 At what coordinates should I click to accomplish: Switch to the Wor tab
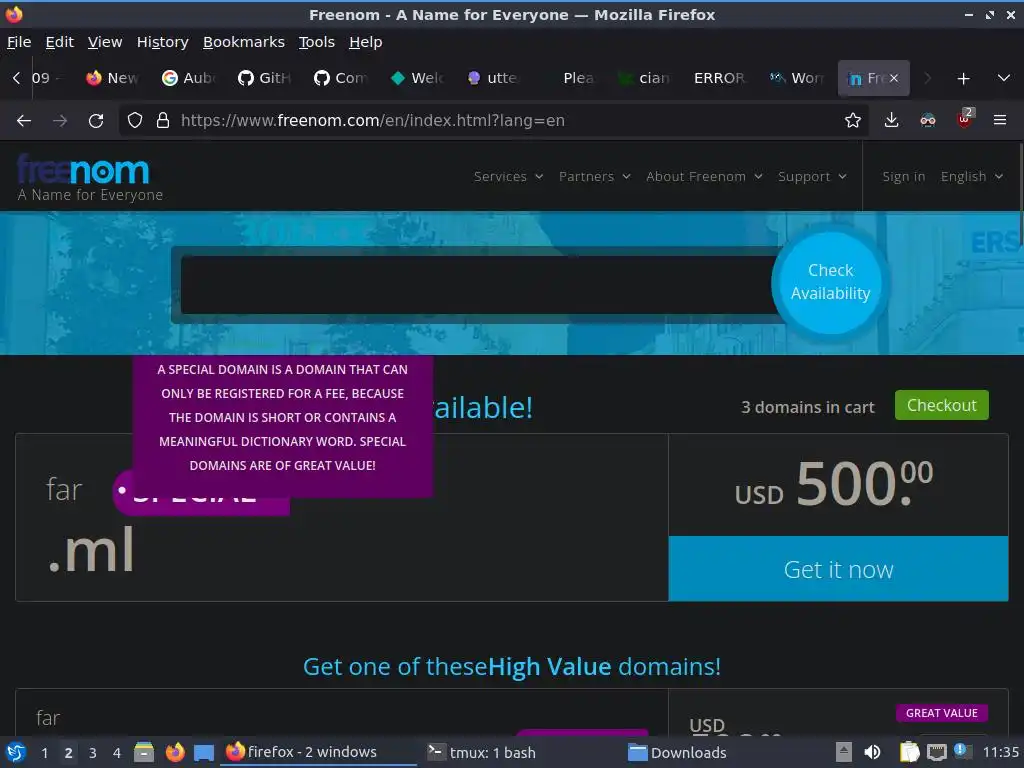click(x=797, y=78)
